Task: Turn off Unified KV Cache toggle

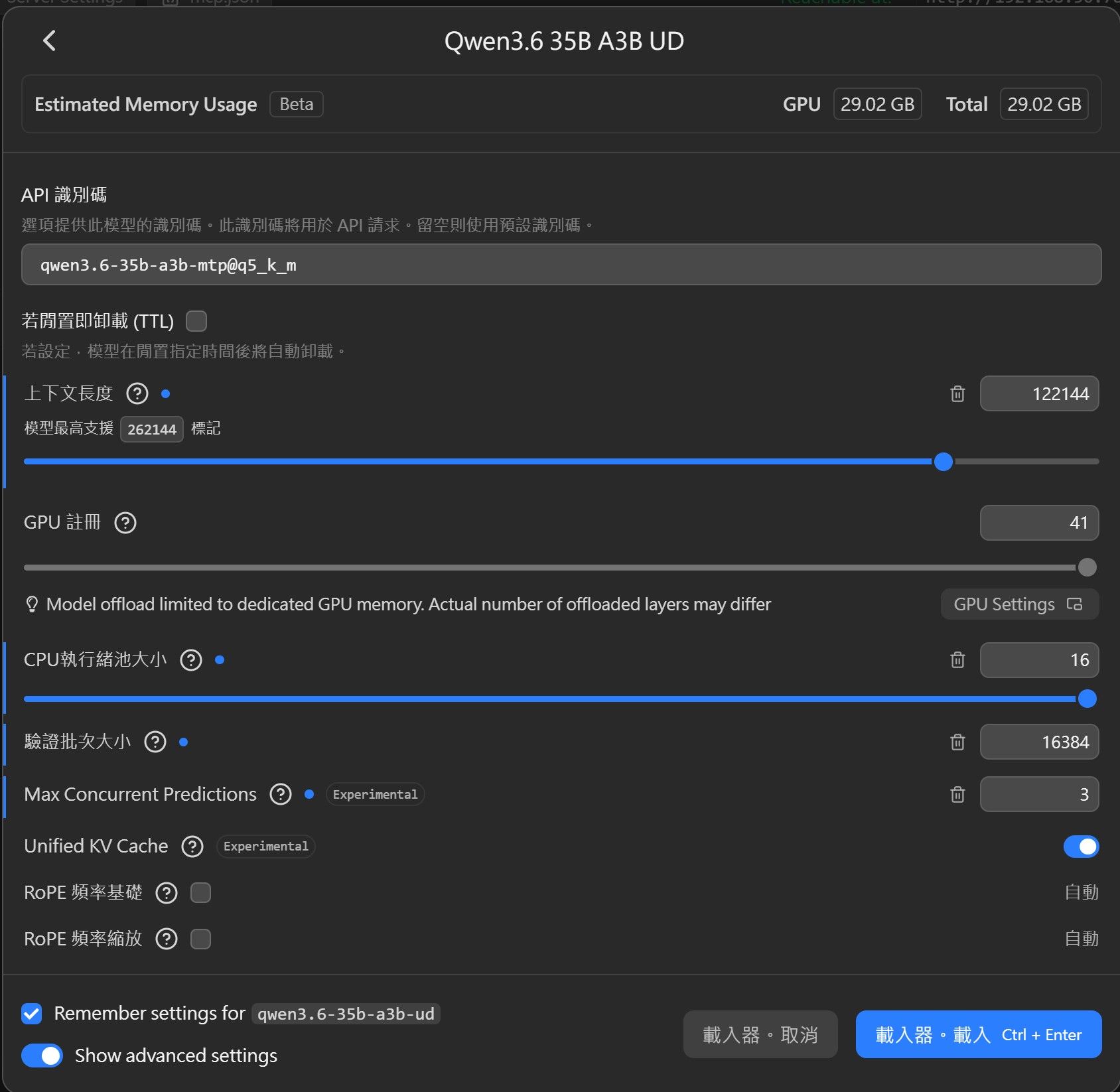Action: coord(1081,847)
